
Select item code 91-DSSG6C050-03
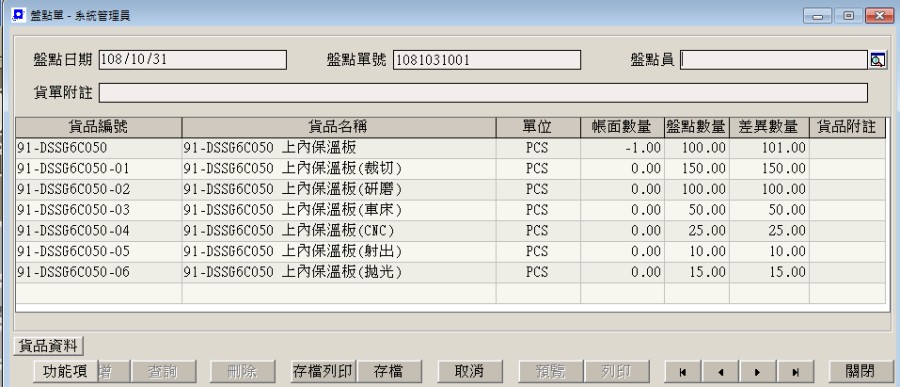98,210
